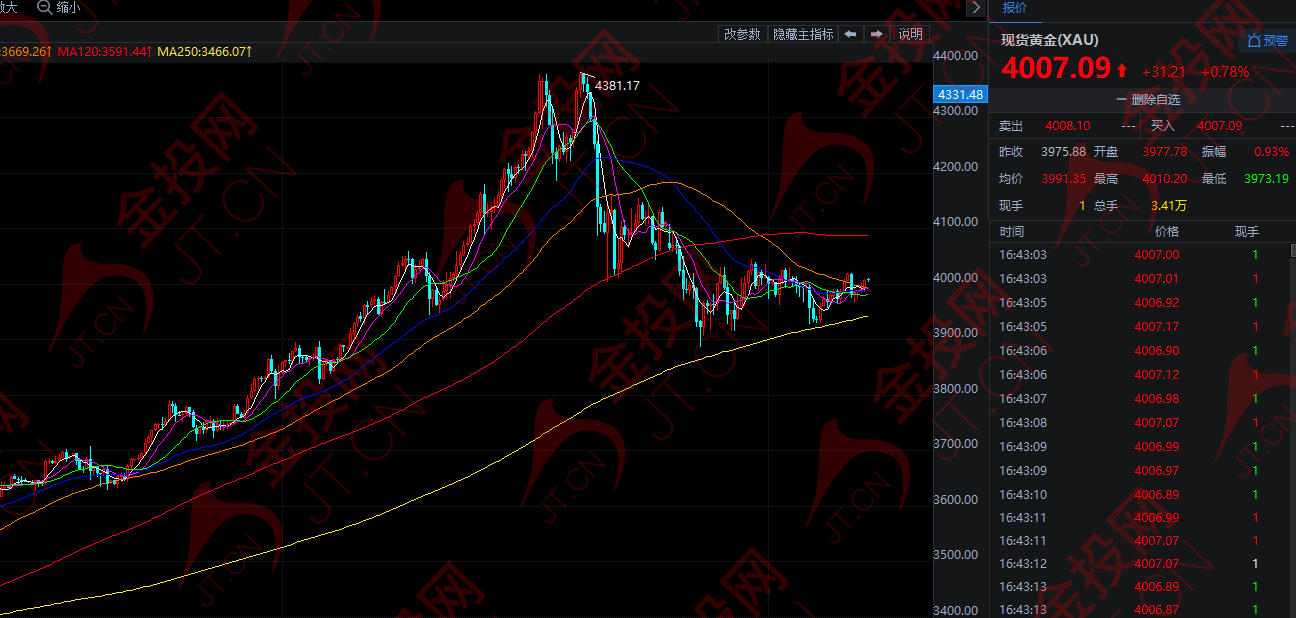Image resolution: width=1296 pixels, height=618 pixels.
Task: Click the 最高 value 4010.20
Action: click(1165, 179)
